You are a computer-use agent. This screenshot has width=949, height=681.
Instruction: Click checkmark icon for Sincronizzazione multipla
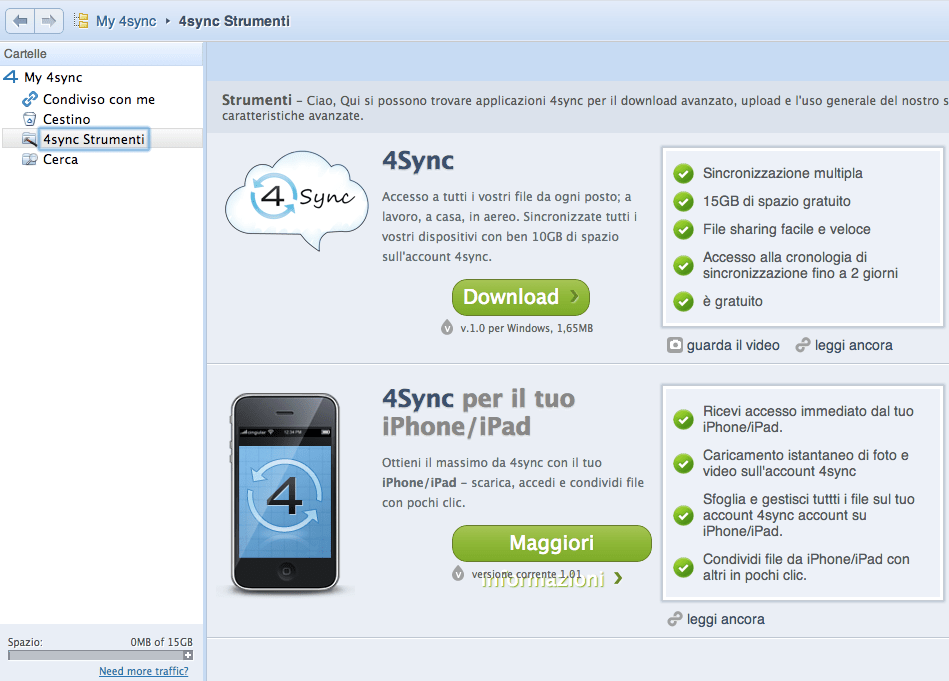pos(683,173)
